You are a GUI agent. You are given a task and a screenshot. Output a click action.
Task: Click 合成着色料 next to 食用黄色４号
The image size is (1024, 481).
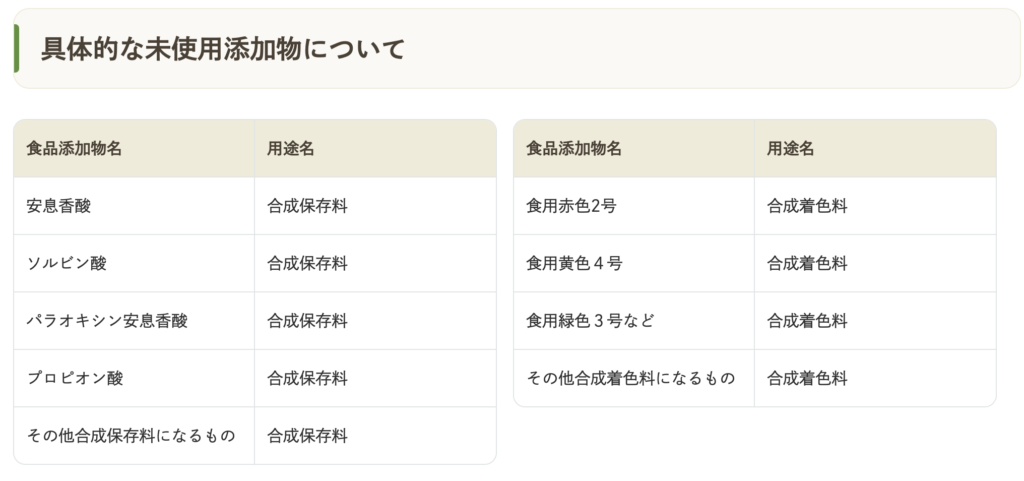807,263
